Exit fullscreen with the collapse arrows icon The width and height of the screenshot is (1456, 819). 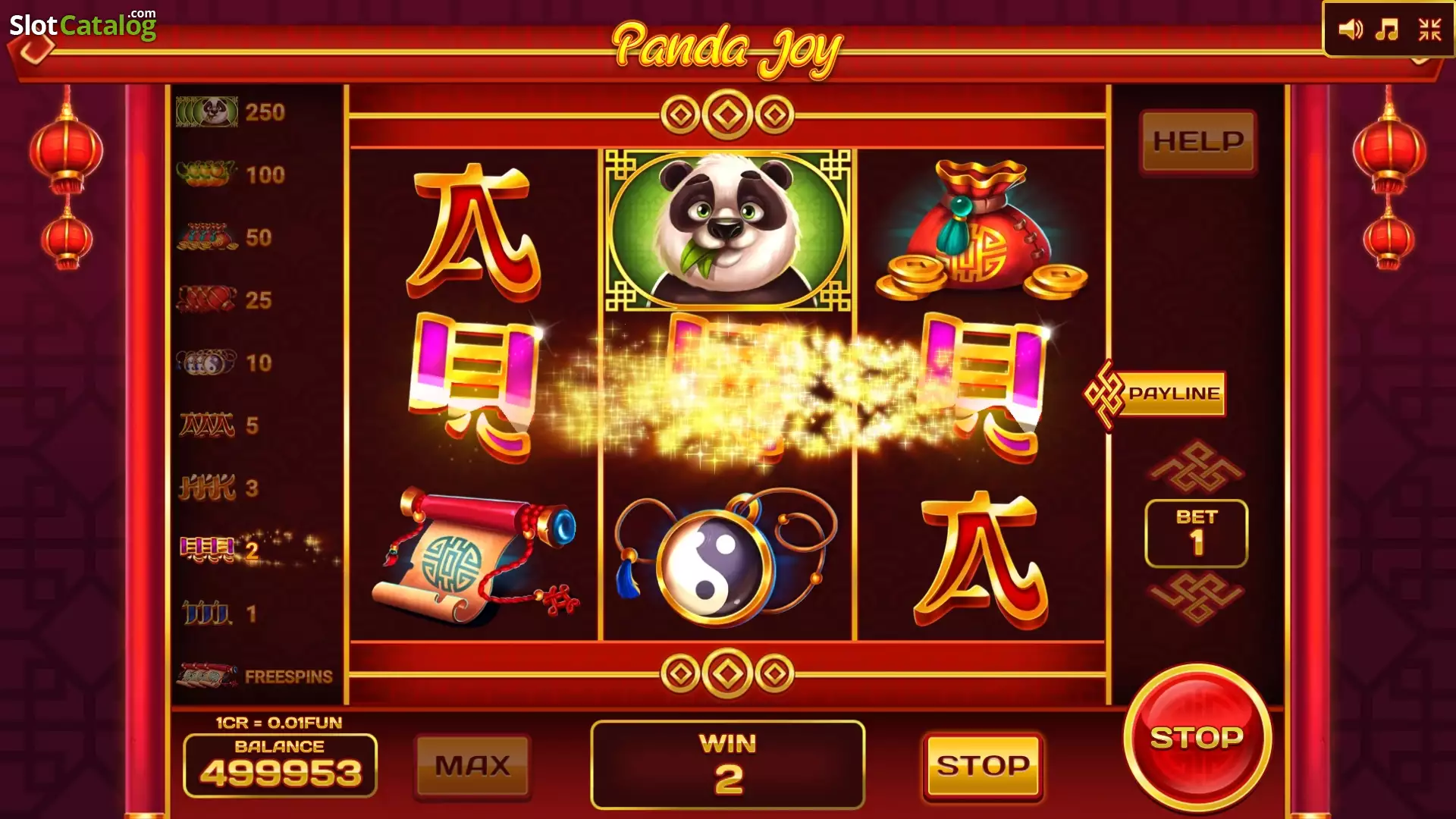tap(1429, 30)
